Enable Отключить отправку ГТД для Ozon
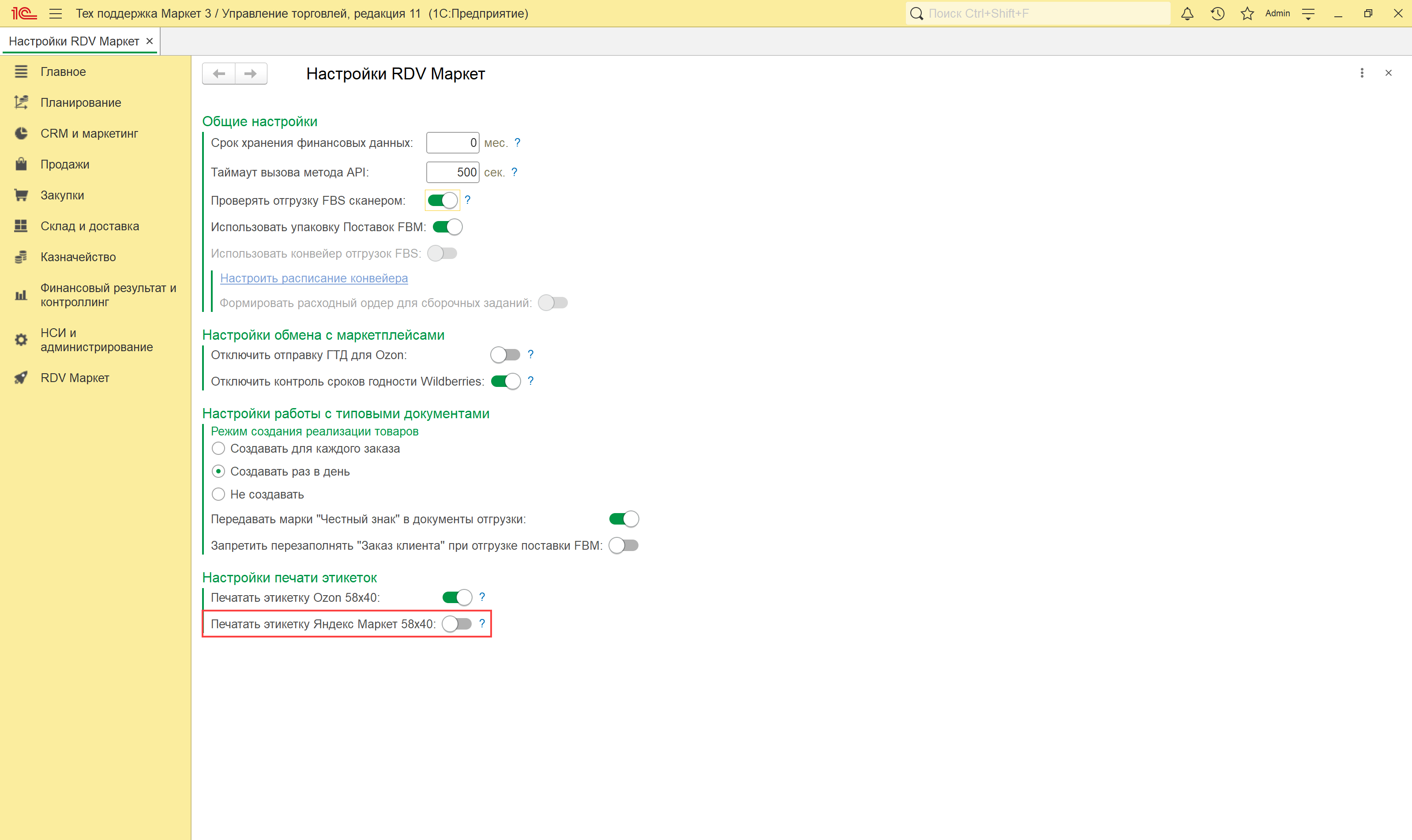The image size is (1412, 840). 505,355
